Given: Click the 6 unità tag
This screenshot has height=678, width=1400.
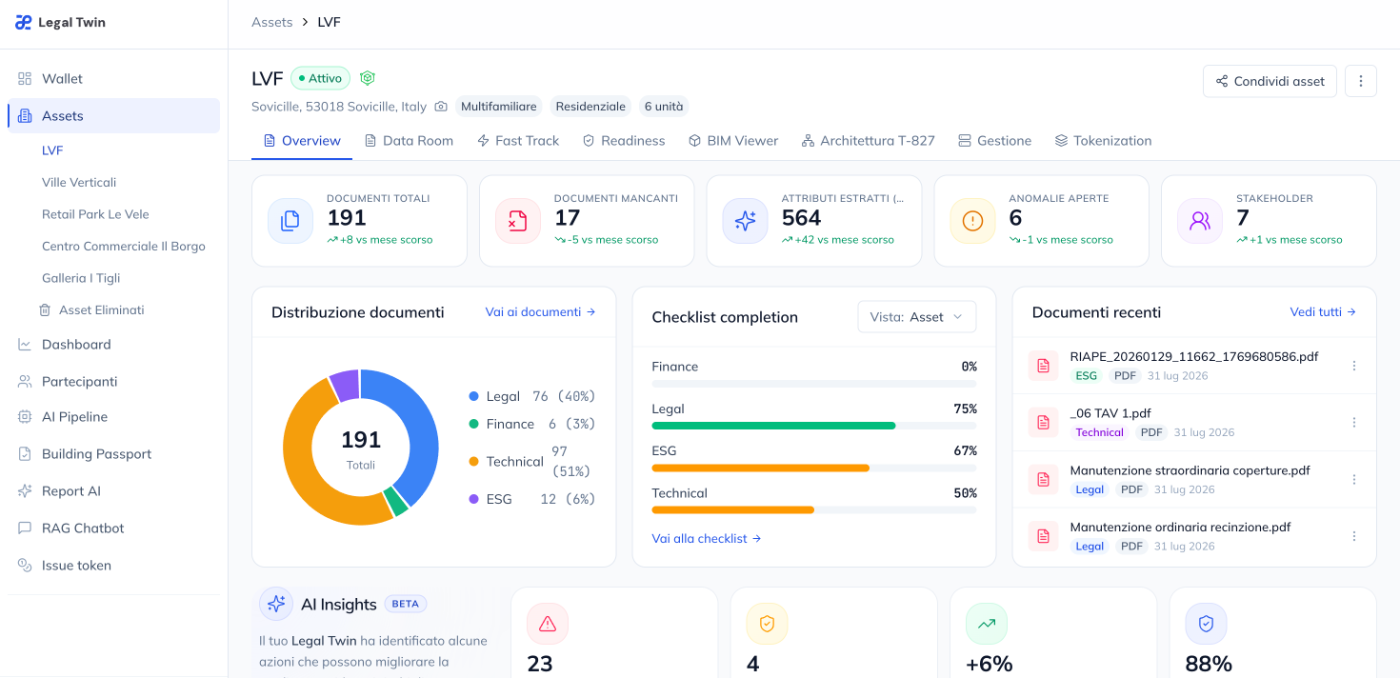Looking at the screenshot, I should pos(664,106).
